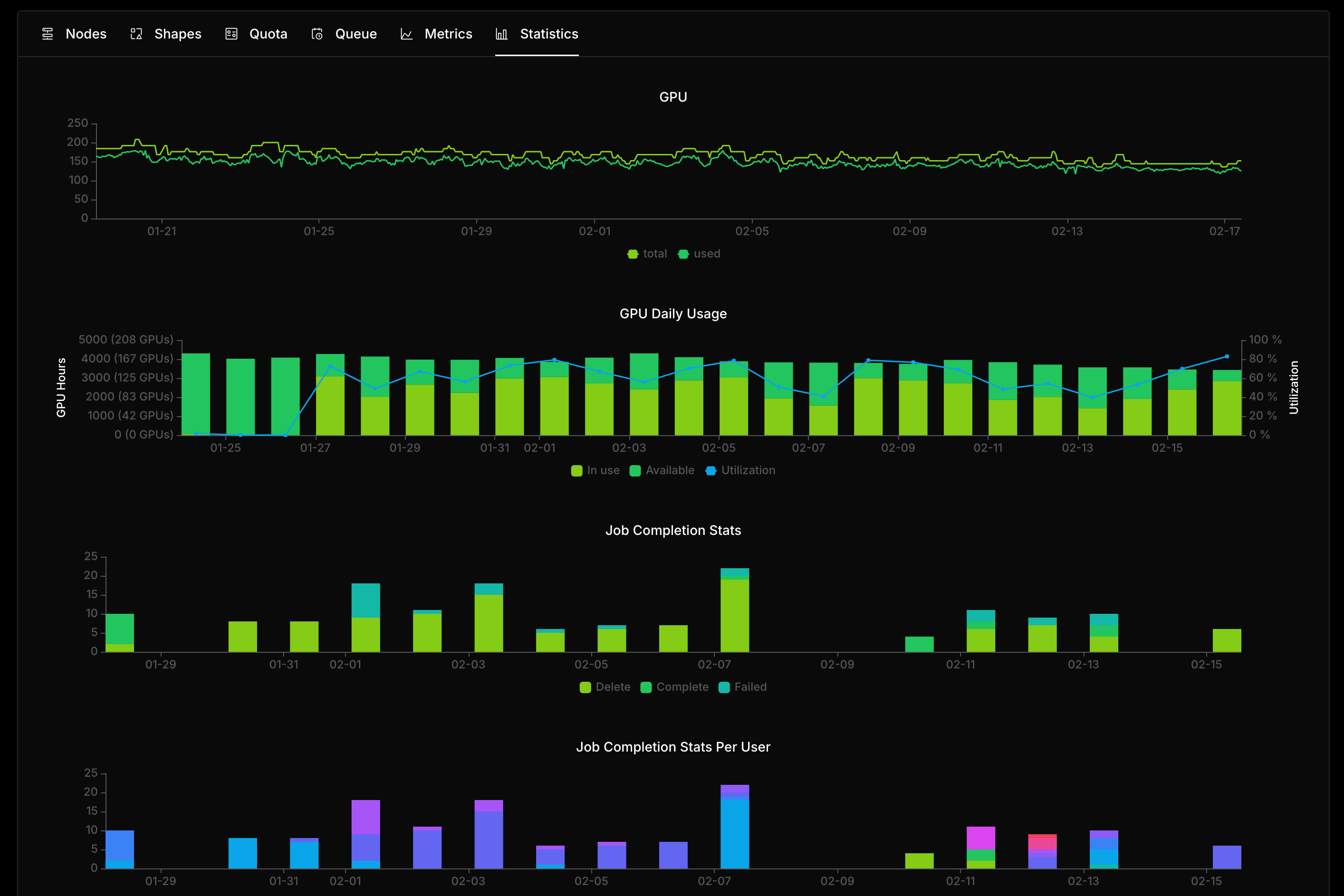Screen dimensions: 1344x896
Task: Click the Statistics bar-chart icon
Action: pos(501,34)
